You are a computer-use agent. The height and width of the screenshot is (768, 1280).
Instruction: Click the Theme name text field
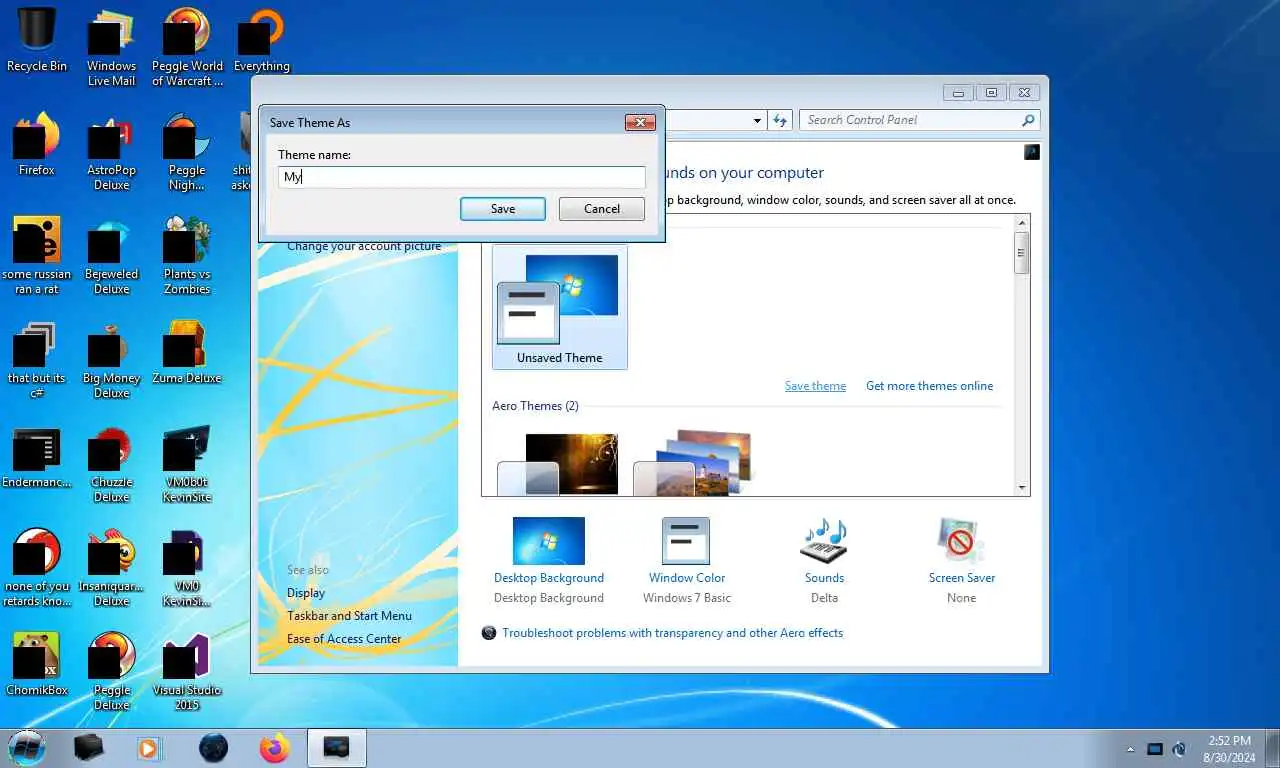(461, 177)
